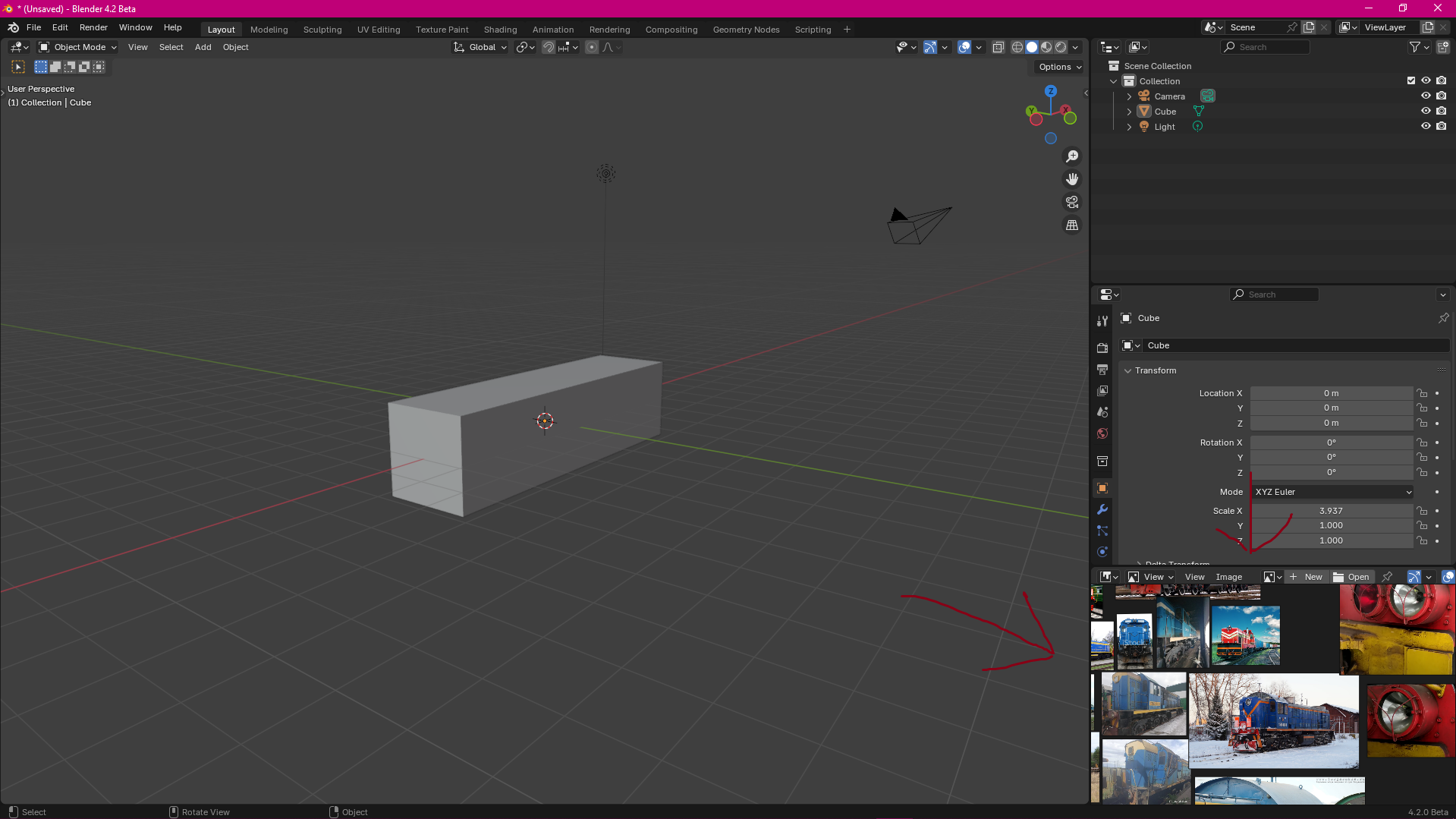Click the pan view hand icon
This screenshot has width=1456, height=819.
[x=1072, y=179]
